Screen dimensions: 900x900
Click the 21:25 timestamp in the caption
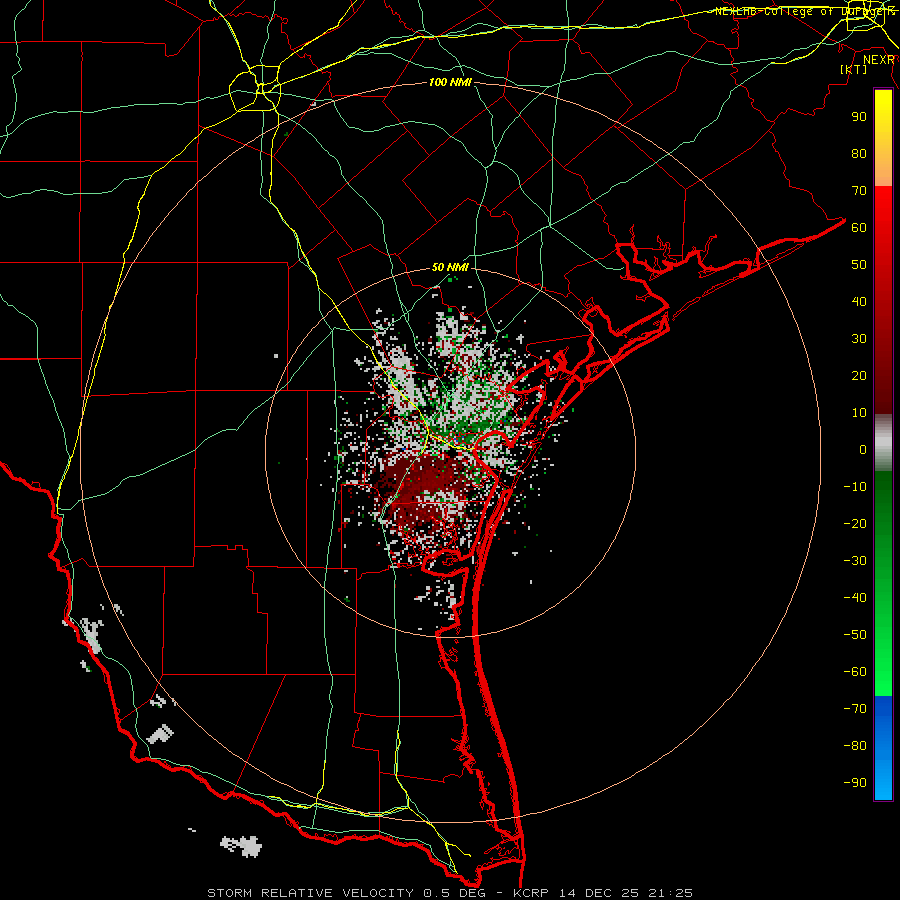[x=670, y=893]
